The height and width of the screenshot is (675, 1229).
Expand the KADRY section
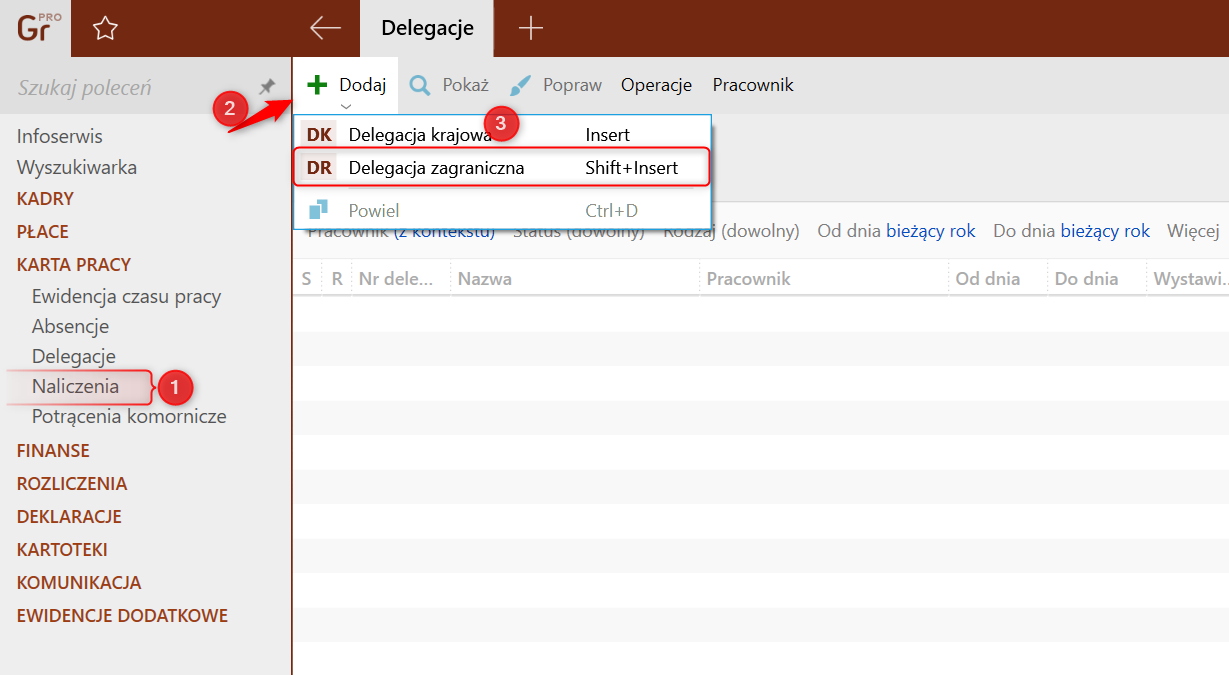point(45,199)
